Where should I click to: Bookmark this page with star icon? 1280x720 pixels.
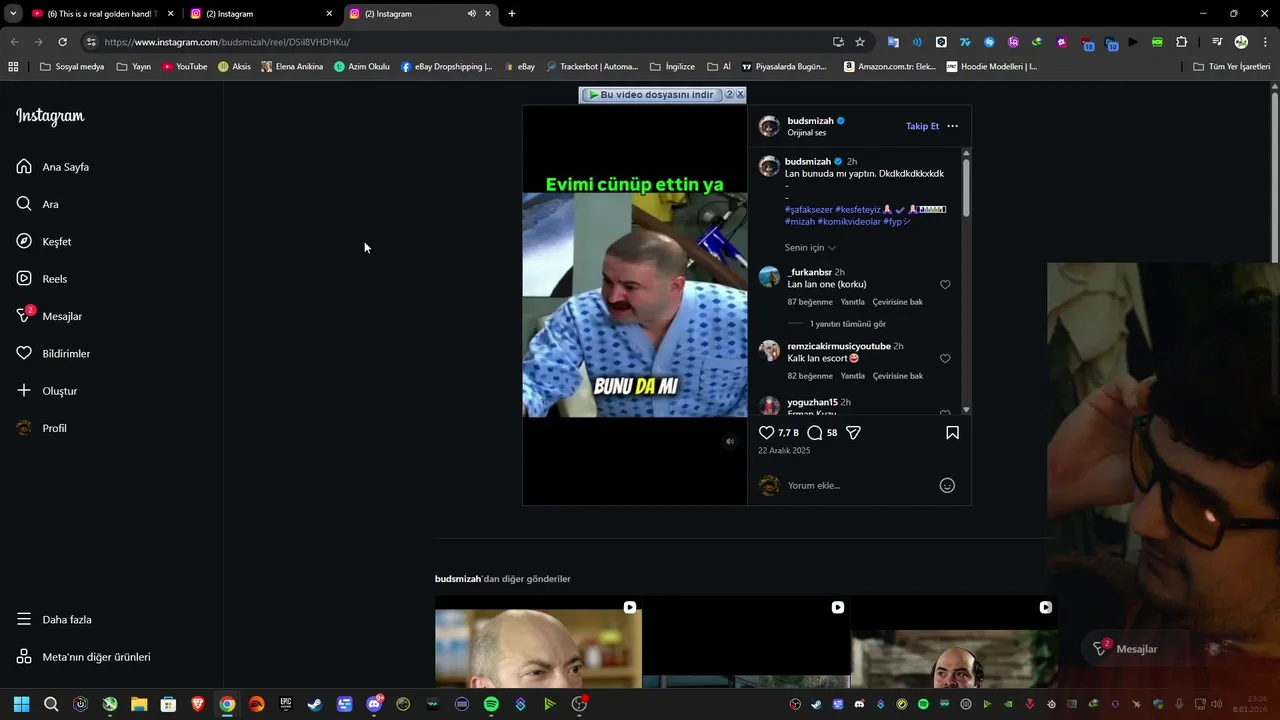[x=860, y=42]
